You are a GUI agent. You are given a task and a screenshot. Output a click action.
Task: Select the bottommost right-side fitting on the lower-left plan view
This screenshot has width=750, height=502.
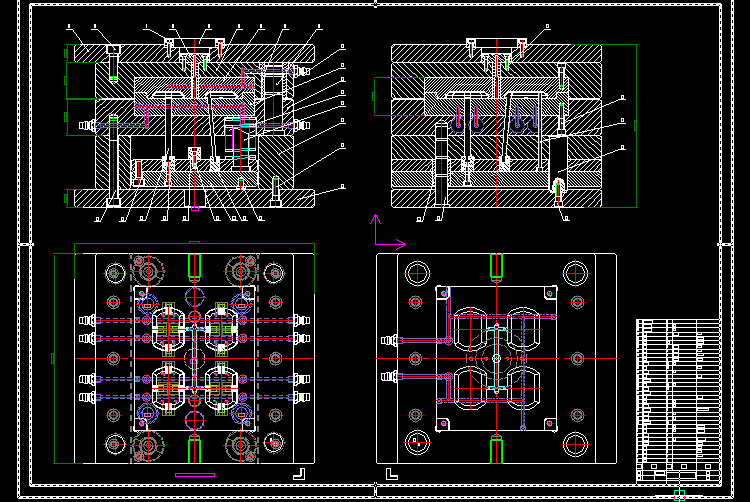(x=301, y=397)
